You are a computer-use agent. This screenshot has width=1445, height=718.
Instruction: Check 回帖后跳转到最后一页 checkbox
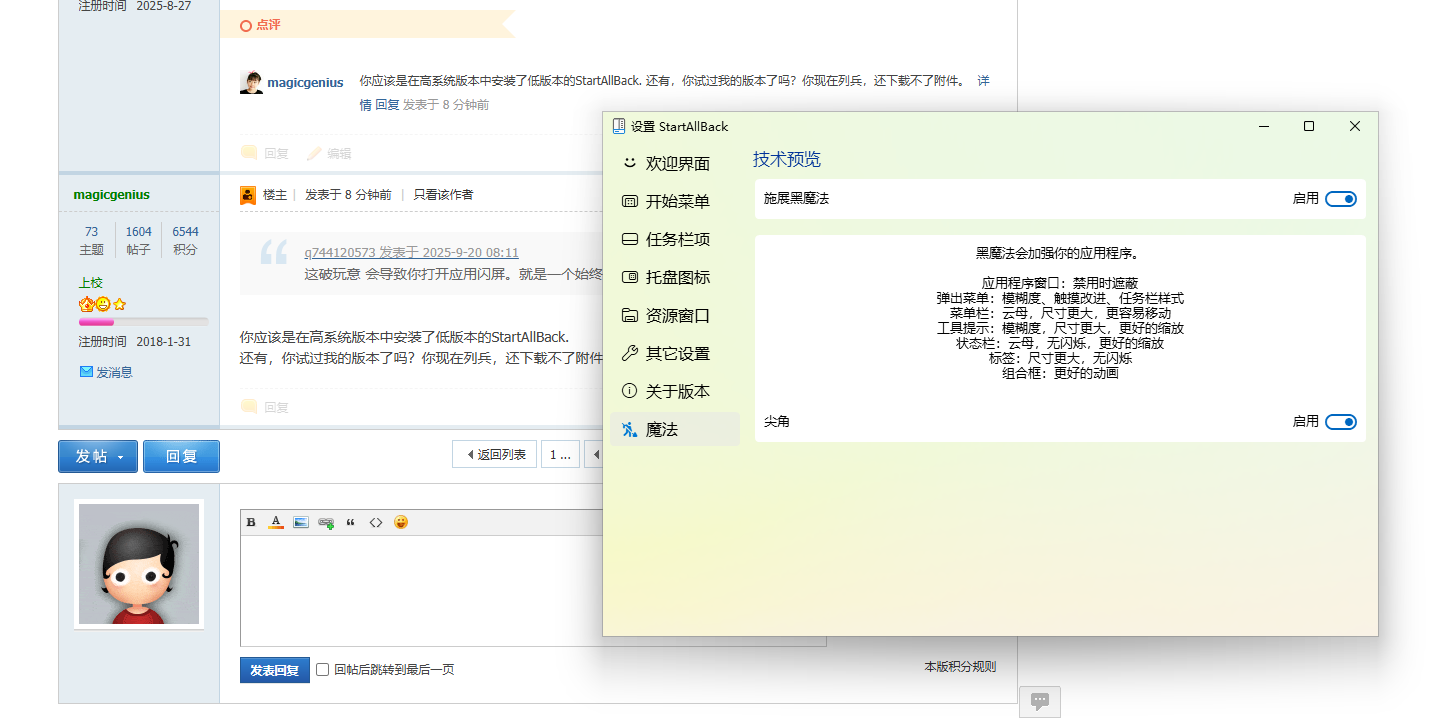(x=322, y=669)
